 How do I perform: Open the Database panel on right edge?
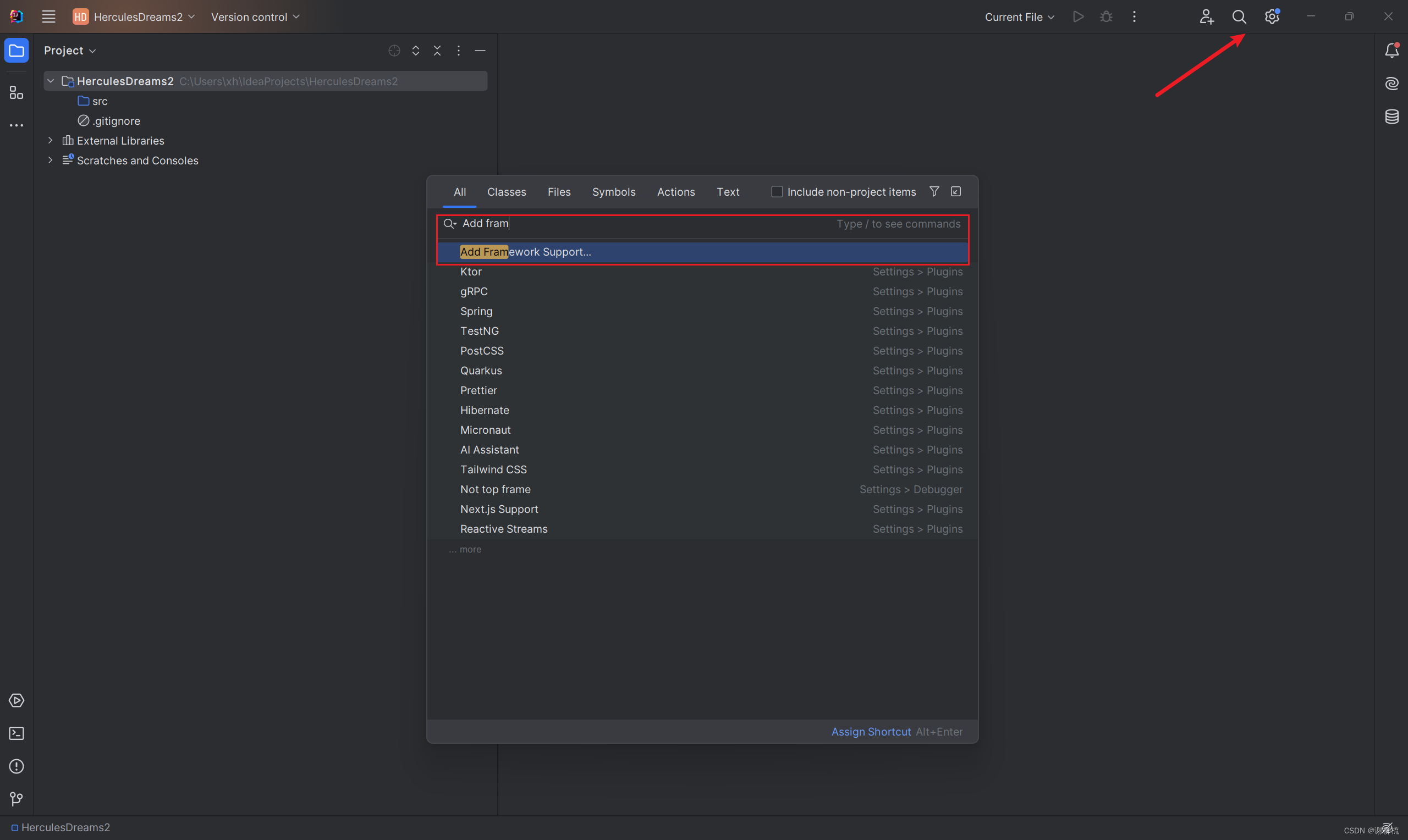[1392, 117]
